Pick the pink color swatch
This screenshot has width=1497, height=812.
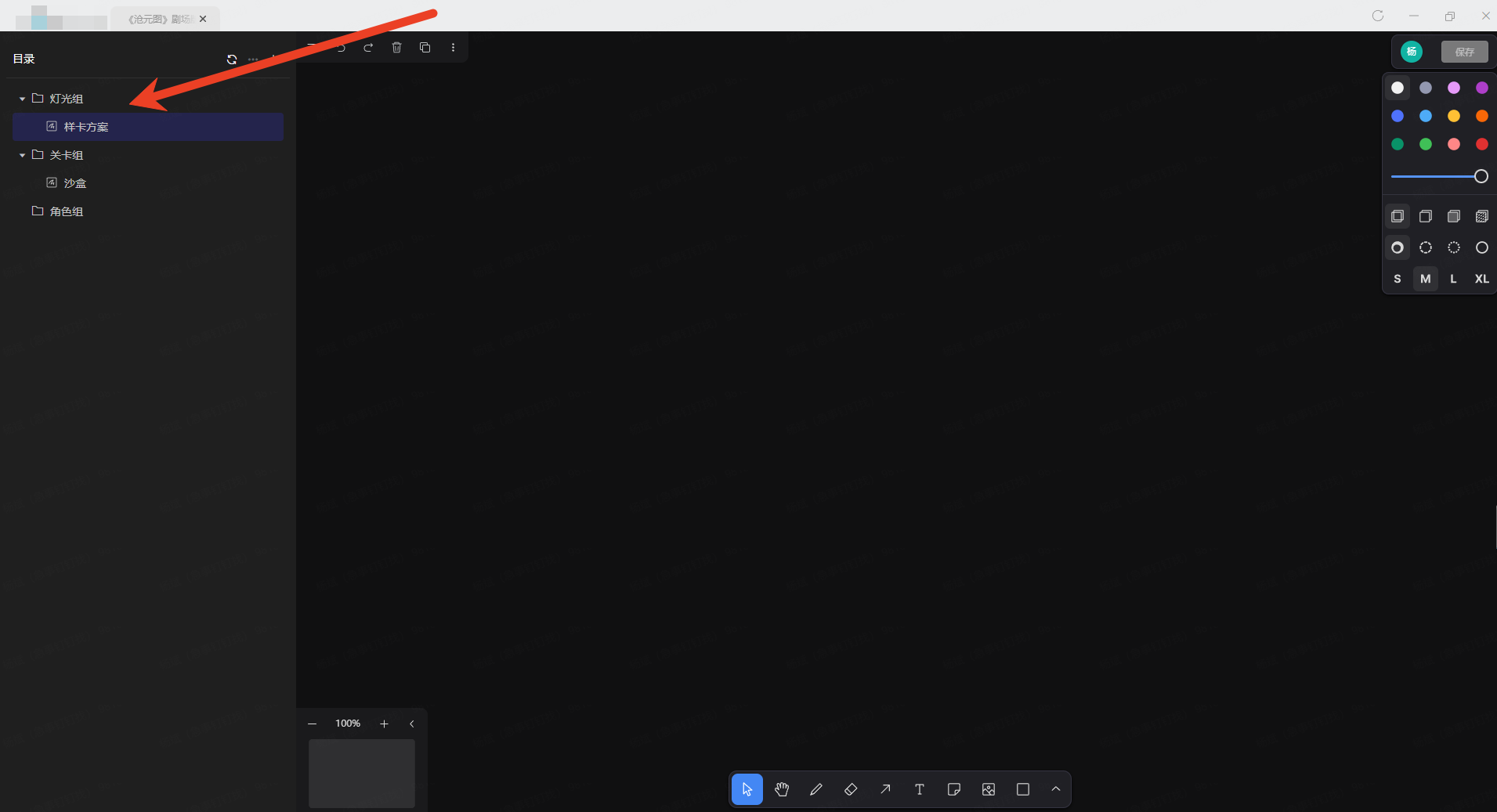pyautogui.click(x=1454, y=144)
